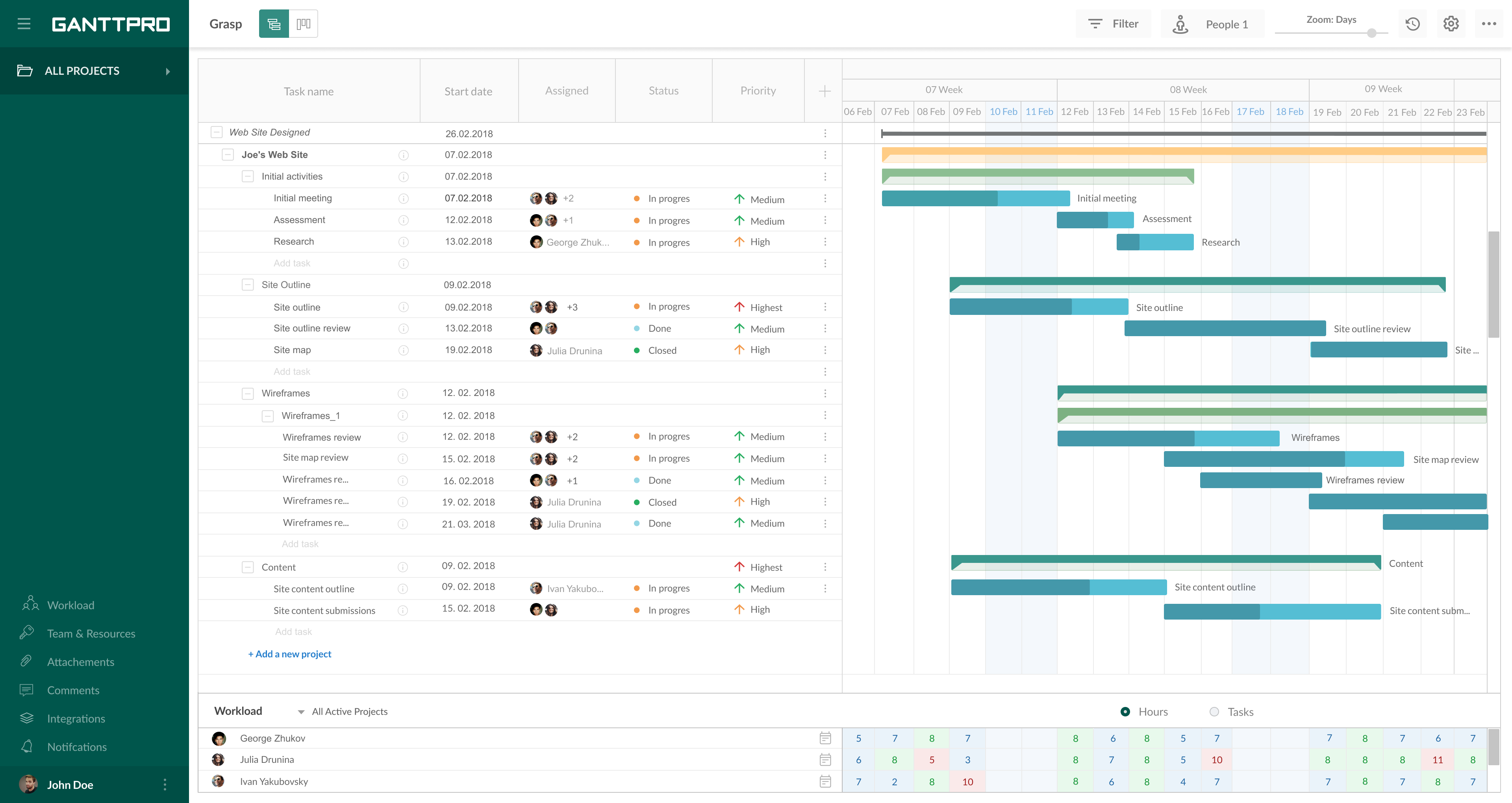This screenshot has width=1512, height=803.
Task: Click Add a new project link
Action: (x=289, y=653)
